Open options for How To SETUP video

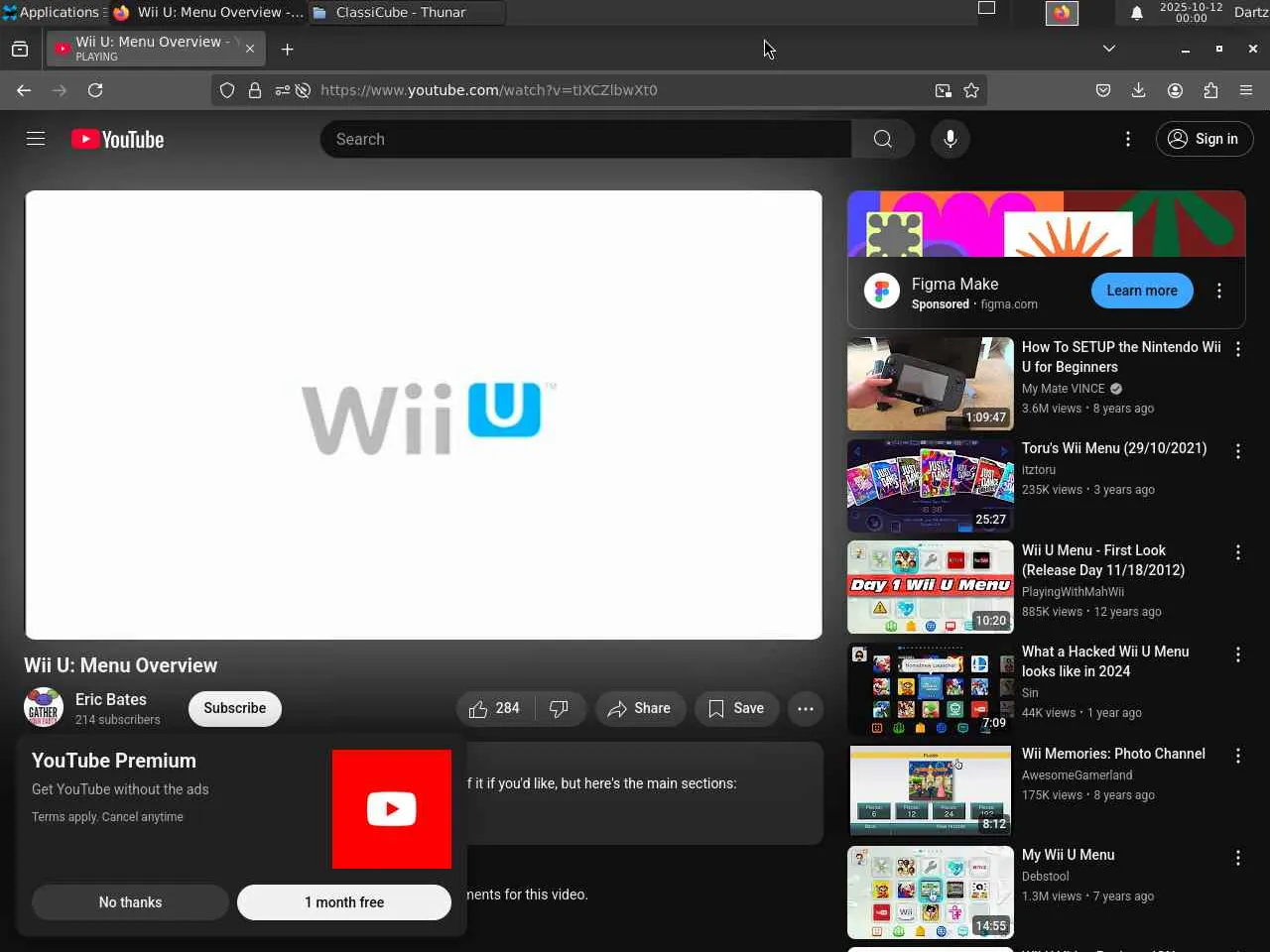click(1238, 349)
